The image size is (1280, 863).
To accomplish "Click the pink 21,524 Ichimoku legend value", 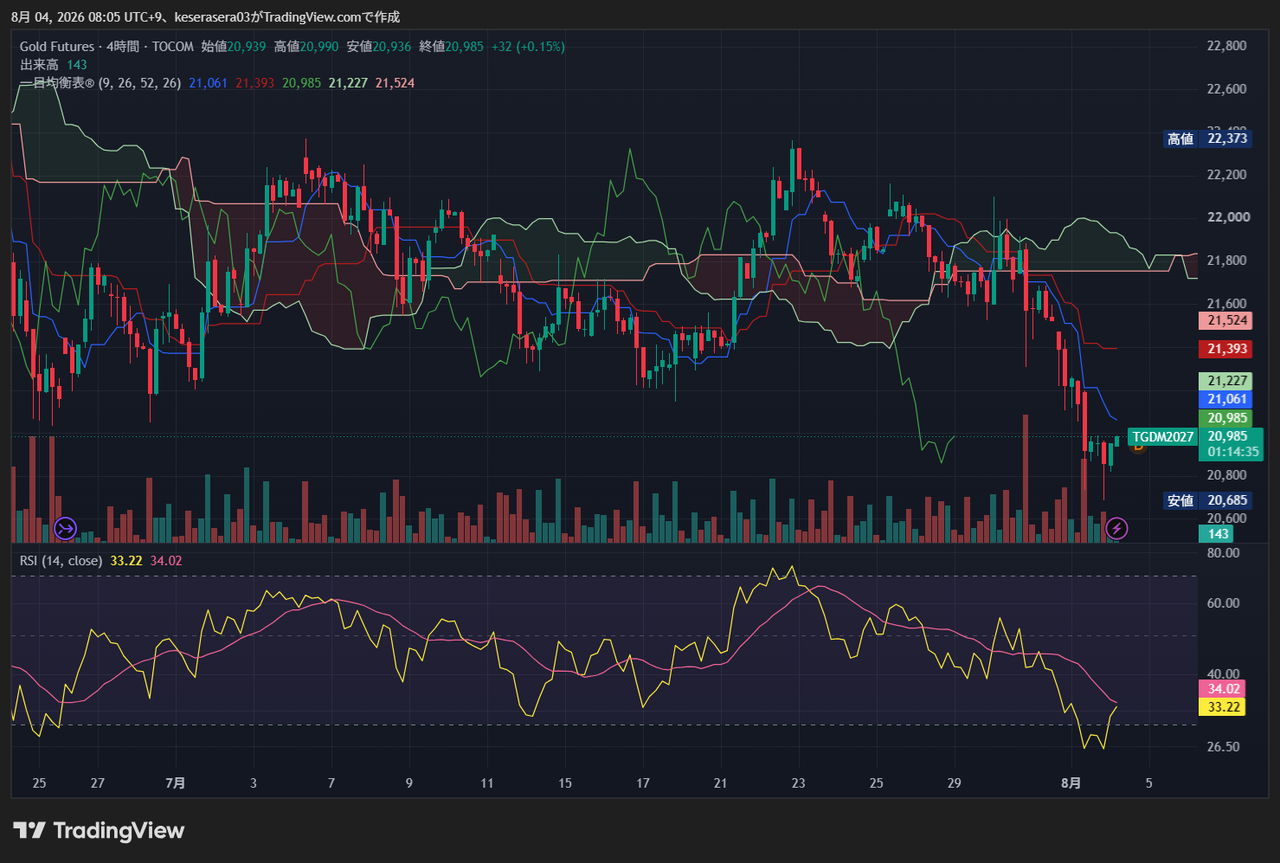I will [395, 83].
